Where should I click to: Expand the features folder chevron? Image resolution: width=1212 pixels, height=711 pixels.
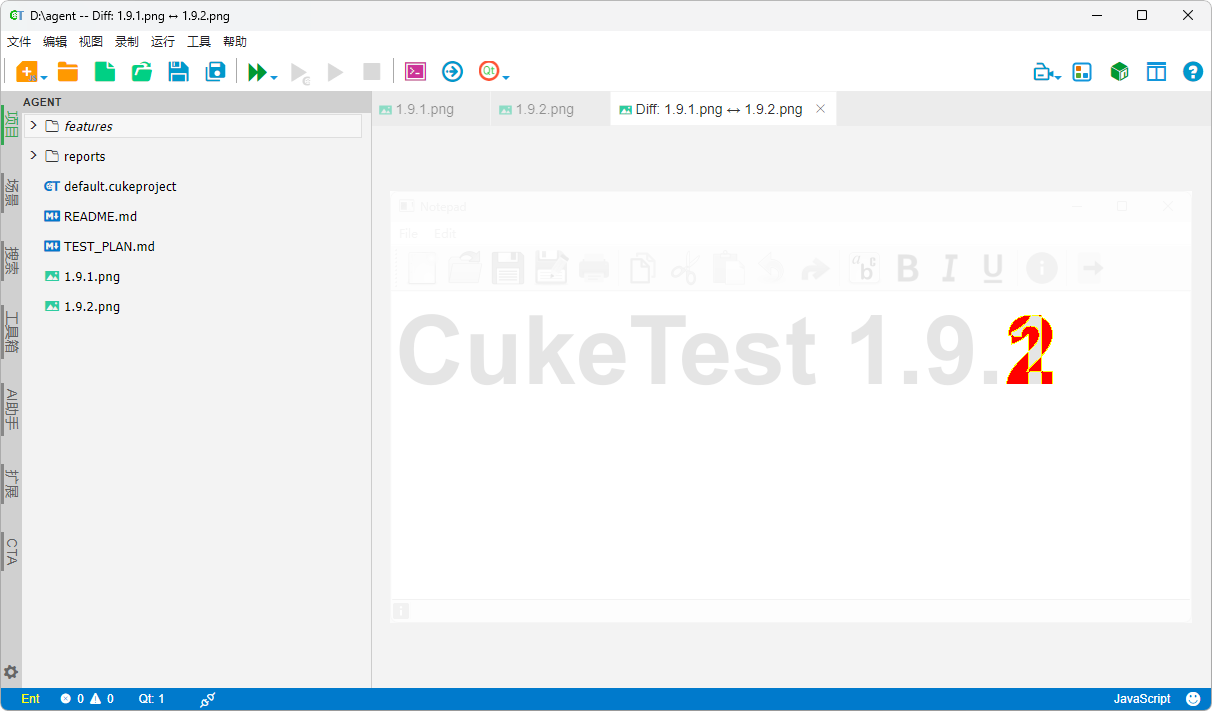pyautogui.click(x=33, y=126)
